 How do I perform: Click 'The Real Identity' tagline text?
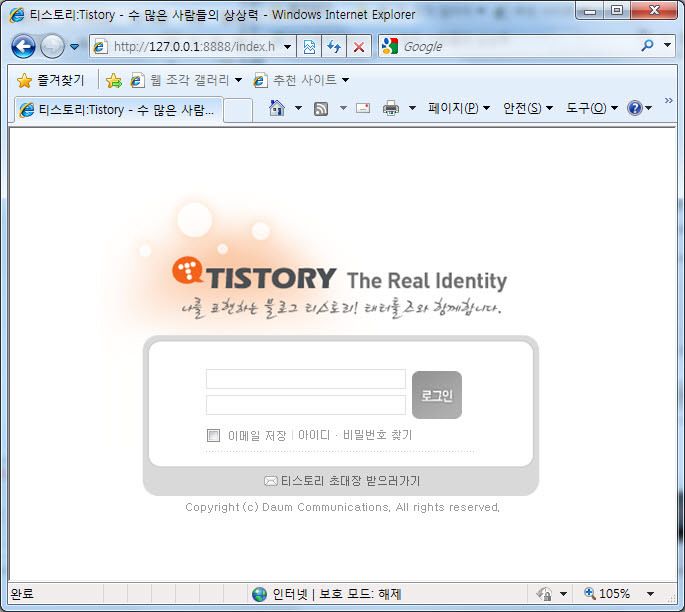pyautogui.click(x=427, y=280)
